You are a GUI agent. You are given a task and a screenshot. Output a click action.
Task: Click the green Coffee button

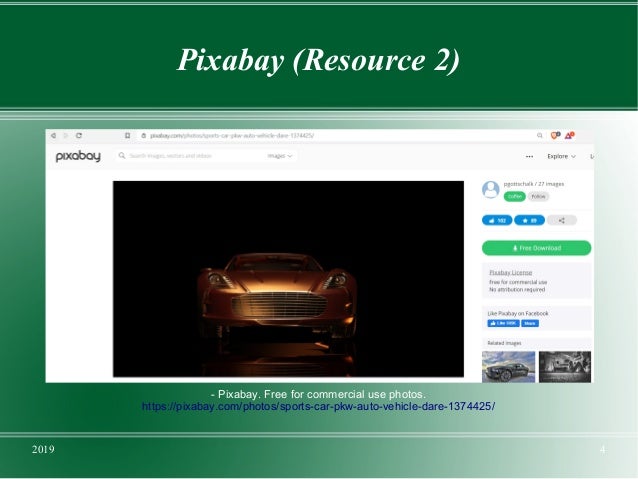(515, 197)
